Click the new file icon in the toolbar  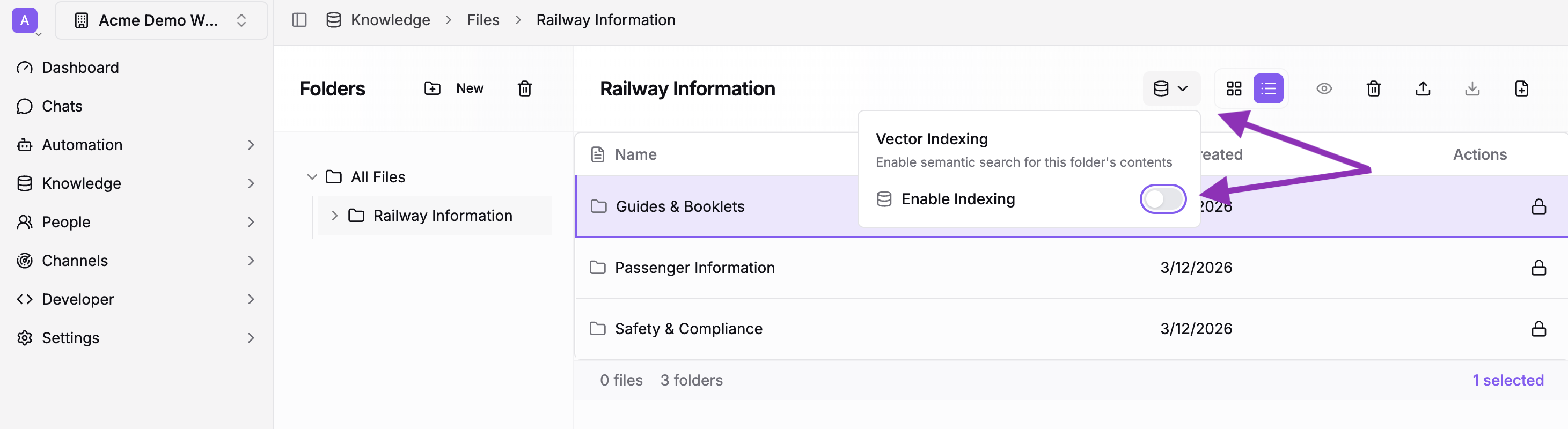(1522, 88)
